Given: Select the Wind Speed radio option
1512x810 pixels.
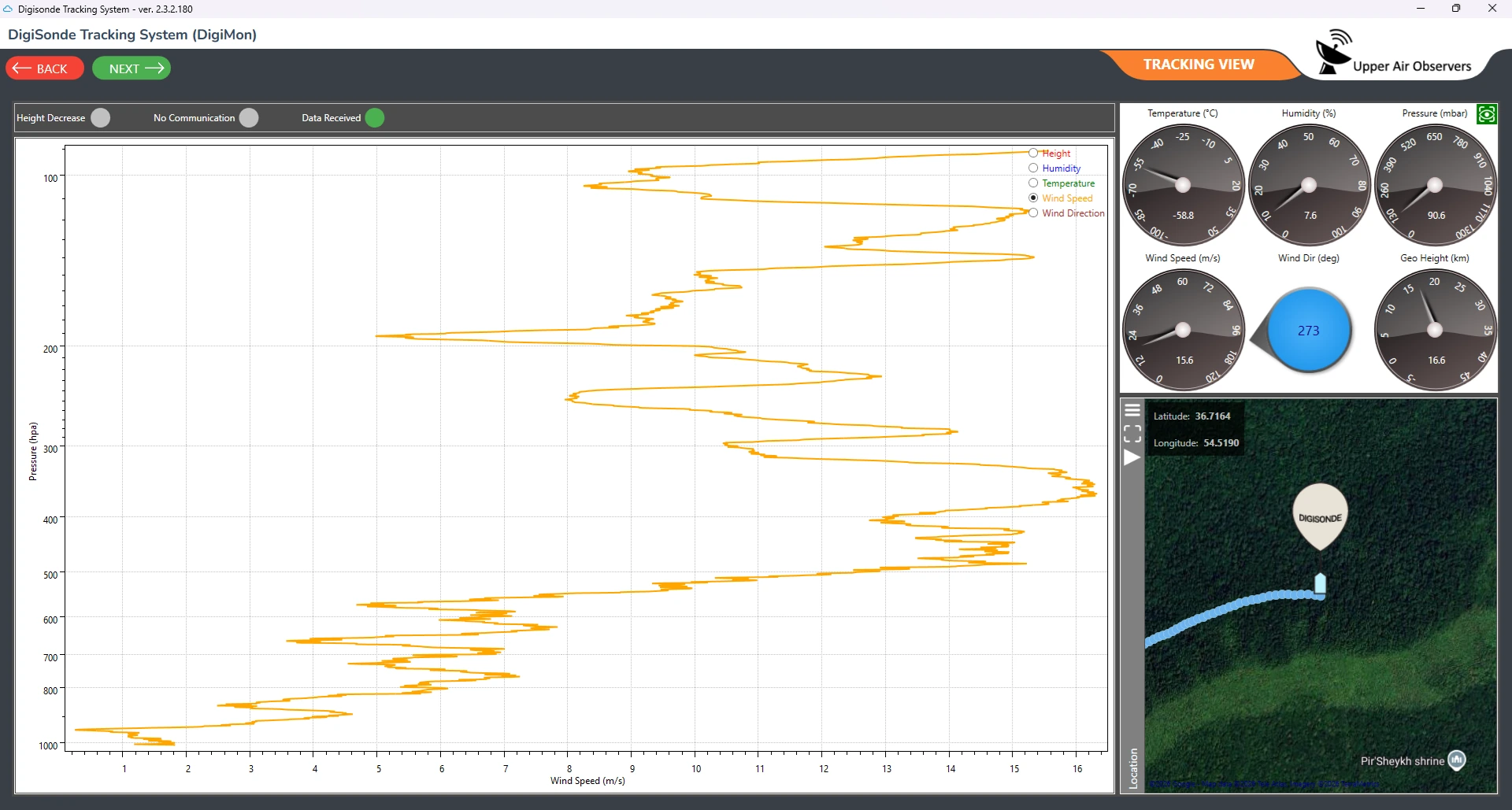Looking at the screenshot, I should 1033,198.
